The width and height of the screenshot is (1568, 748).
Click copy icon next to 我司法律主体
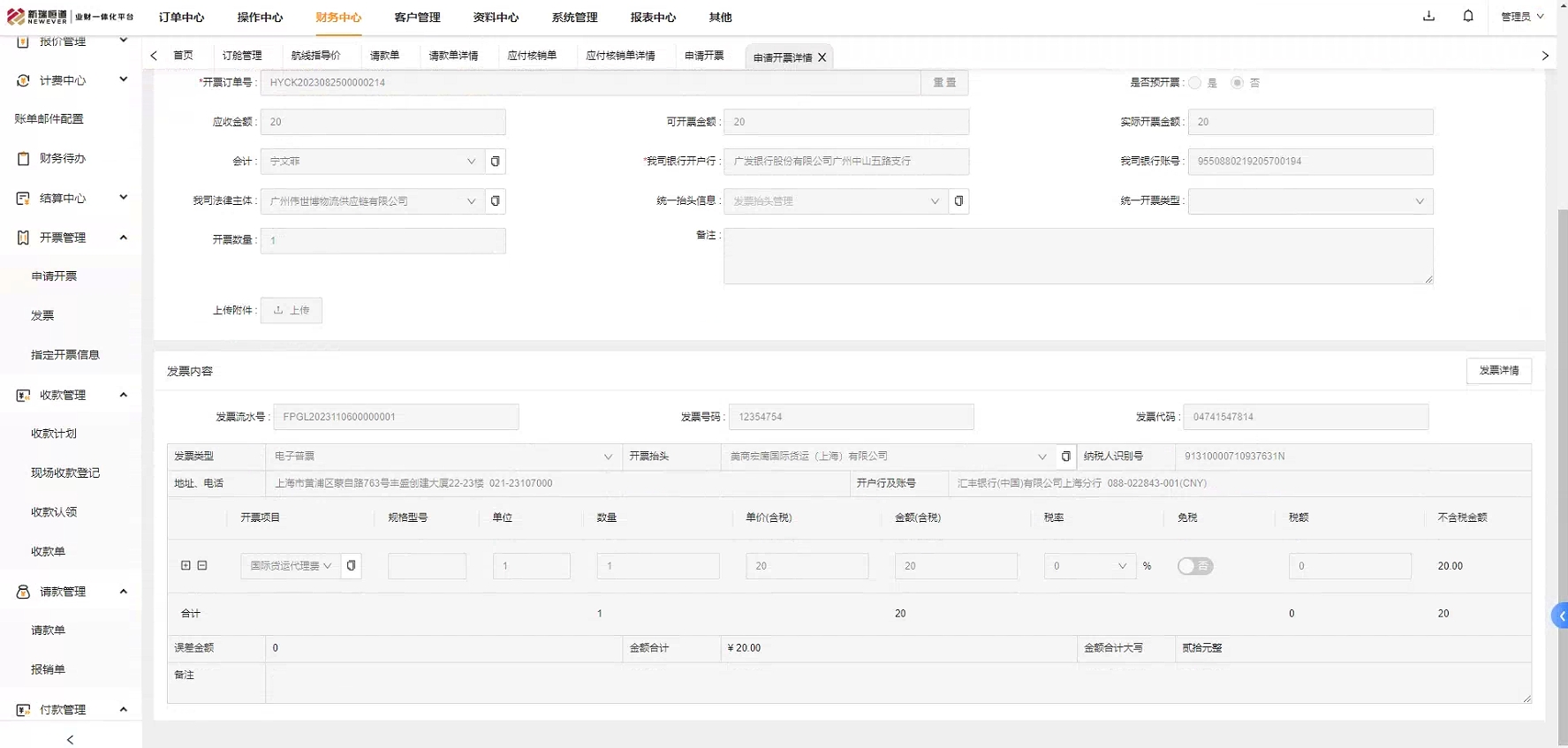[x=495, y=201]
